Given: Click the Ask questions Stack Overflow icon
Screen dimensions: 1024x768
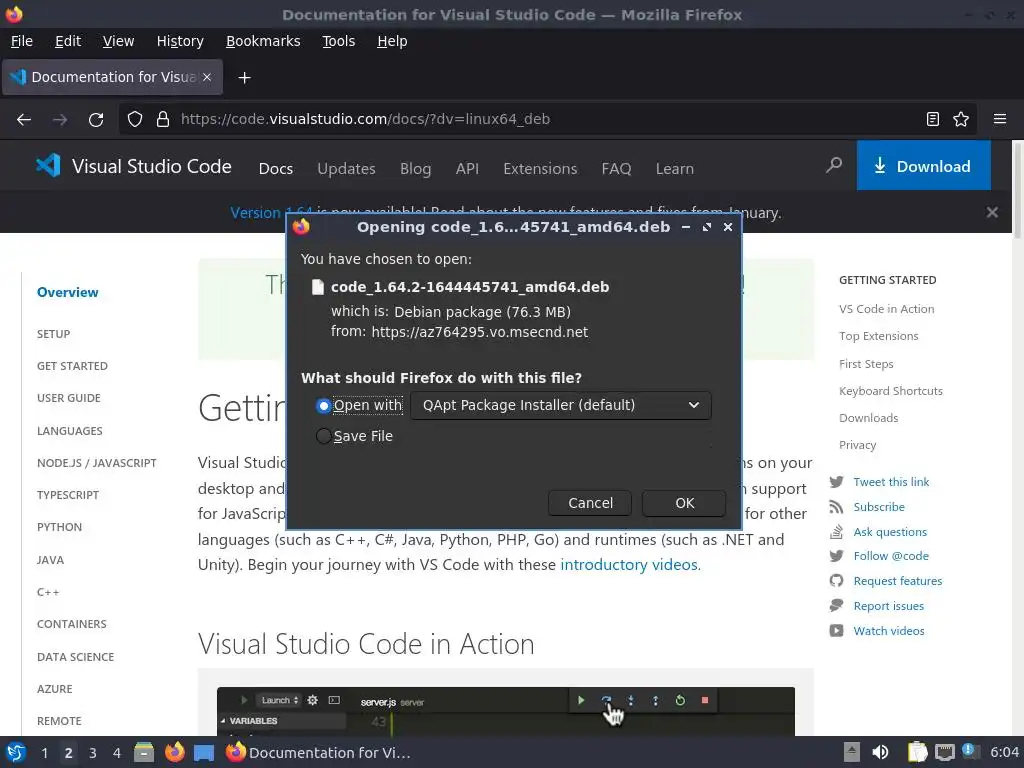Looking at the screenshot, I should pyautogui.click(x=837, y=532).
